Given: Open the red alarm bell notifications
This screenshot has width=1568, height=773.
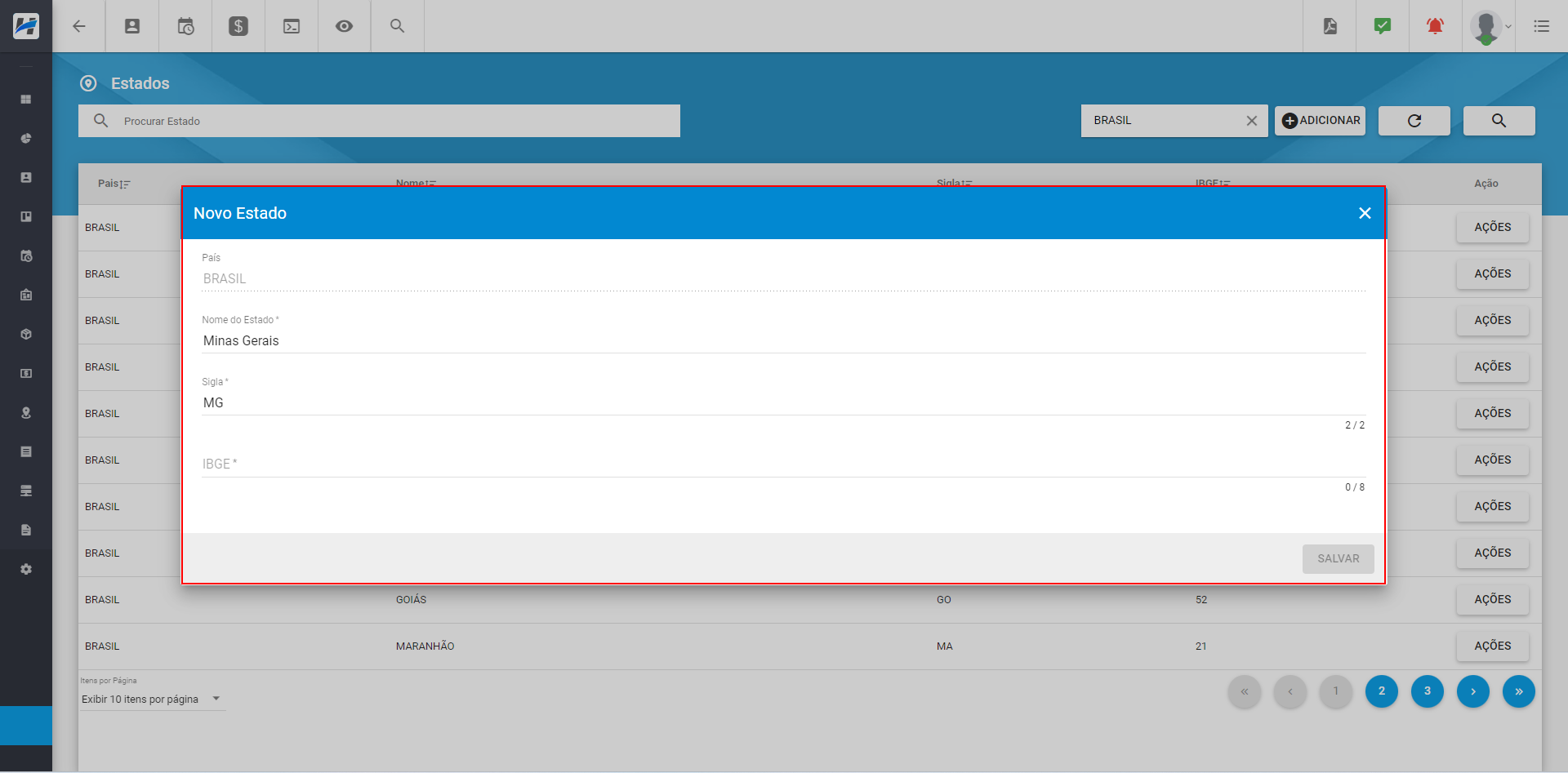Looking at the screenshot, I should coord(1435,26).
